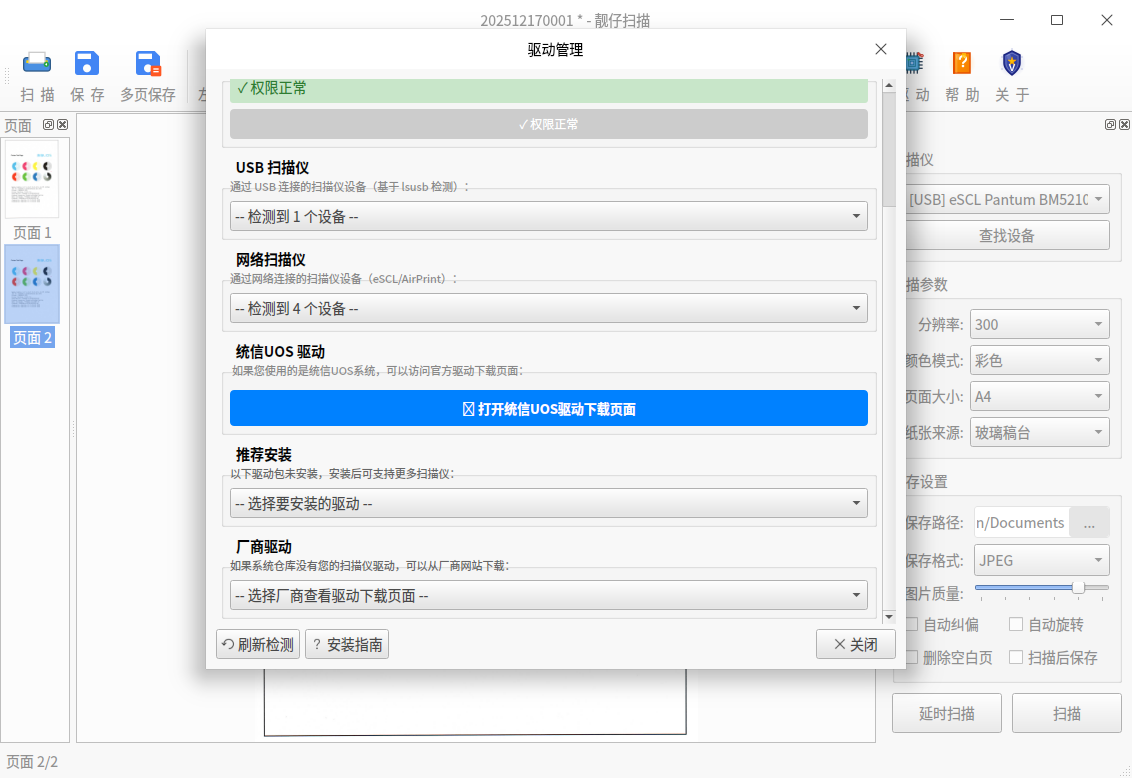Click the 多页保存 multi-page save toolbar icon
The width and height of the screenshot is (1132, 778).
tap(148, 64)
